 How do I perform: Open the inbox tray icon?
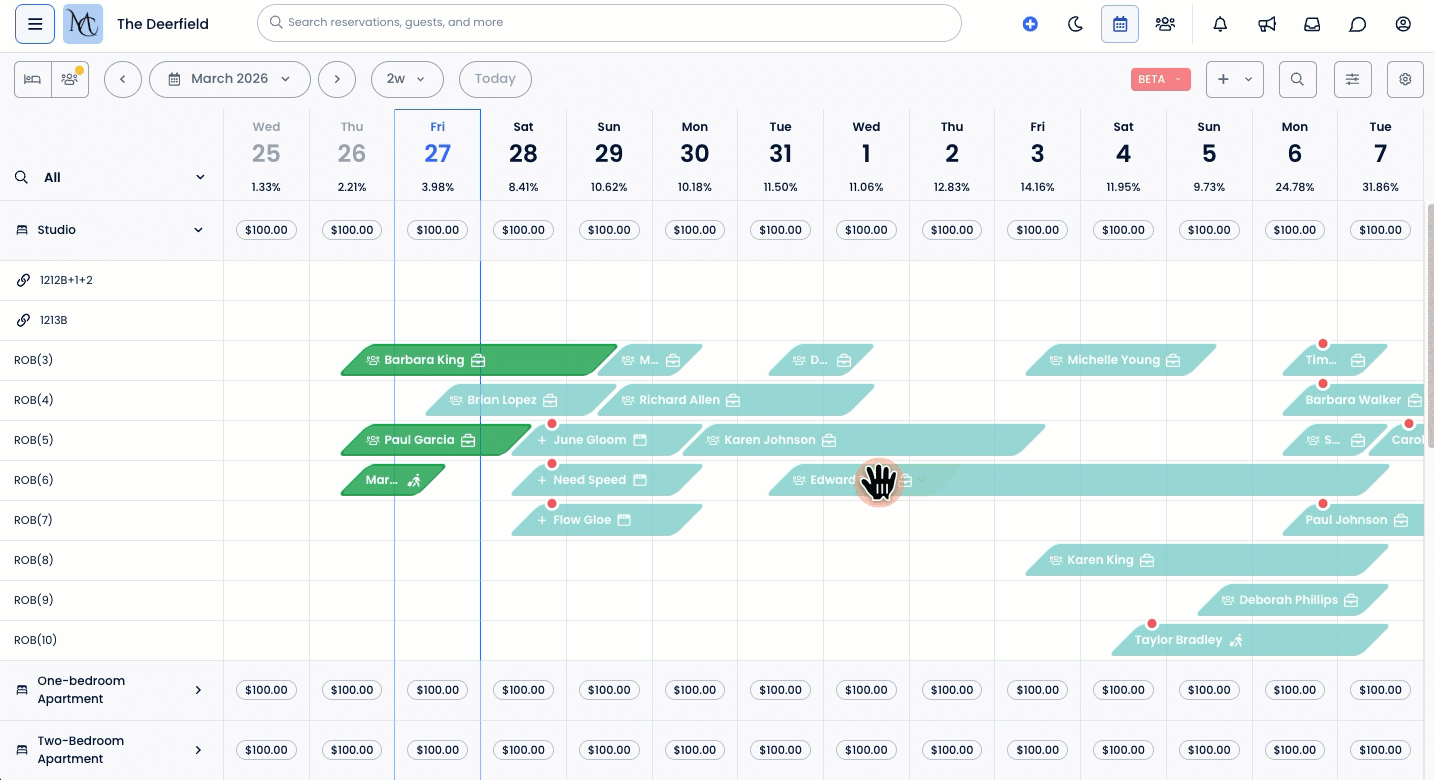coord(1312,24)
